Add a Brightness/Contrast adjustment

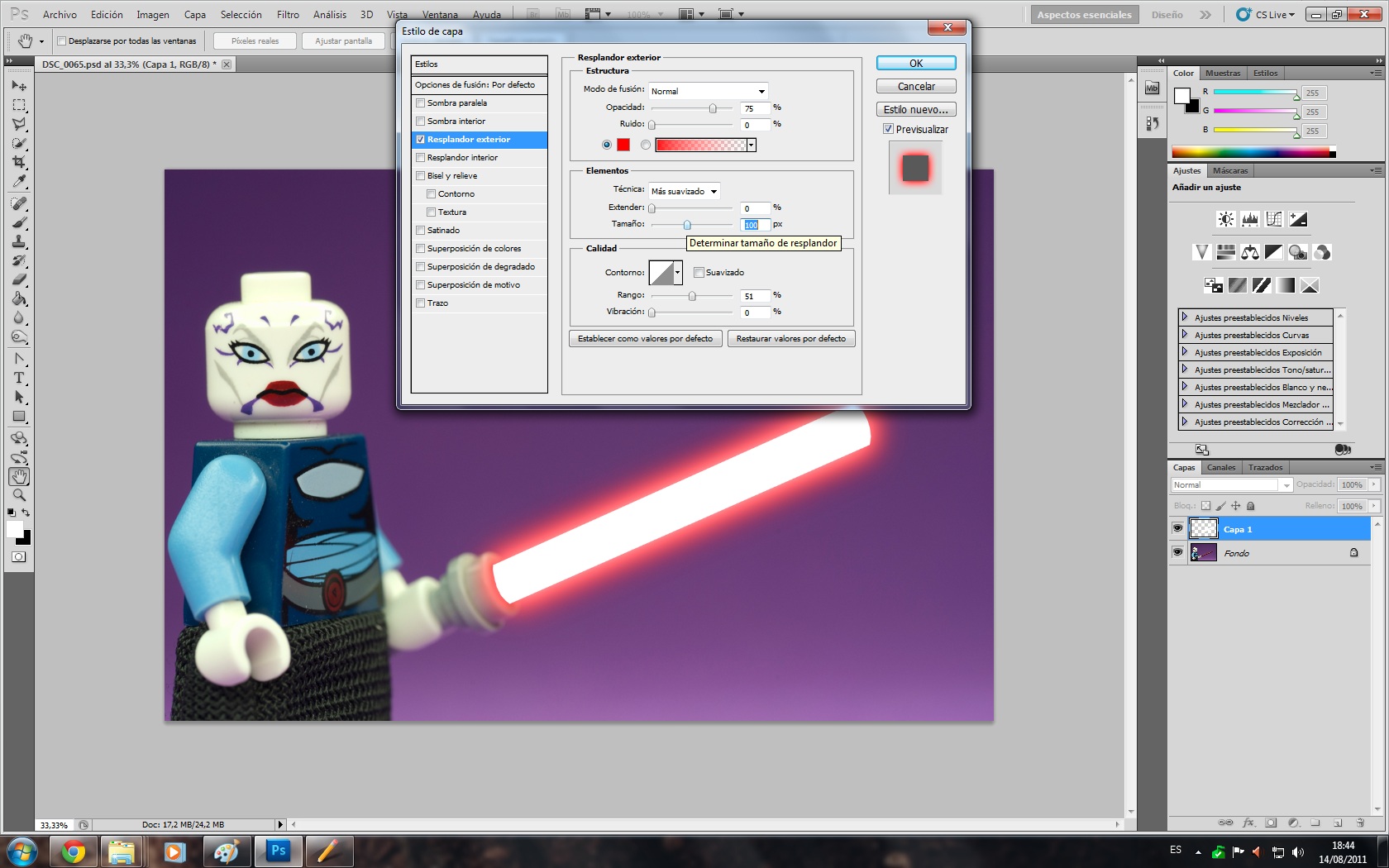click(1225, 219)
